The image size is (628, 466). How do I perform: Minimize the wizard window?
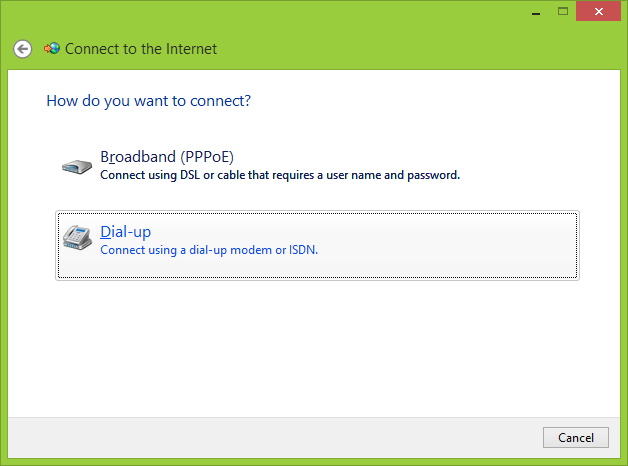pyautogui.click(x=534, y=11)
